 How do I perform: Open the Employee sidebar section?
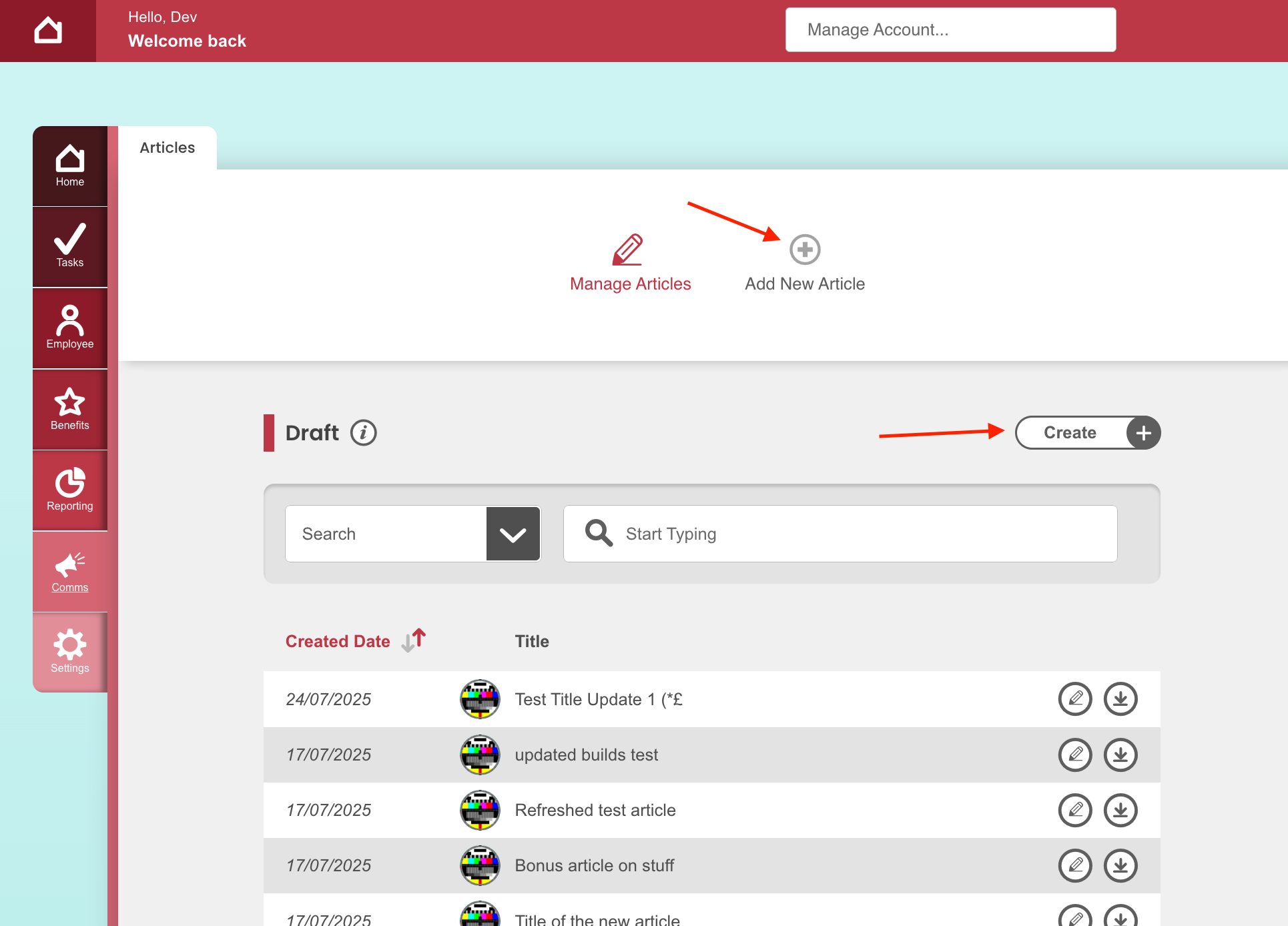[70, 328]
